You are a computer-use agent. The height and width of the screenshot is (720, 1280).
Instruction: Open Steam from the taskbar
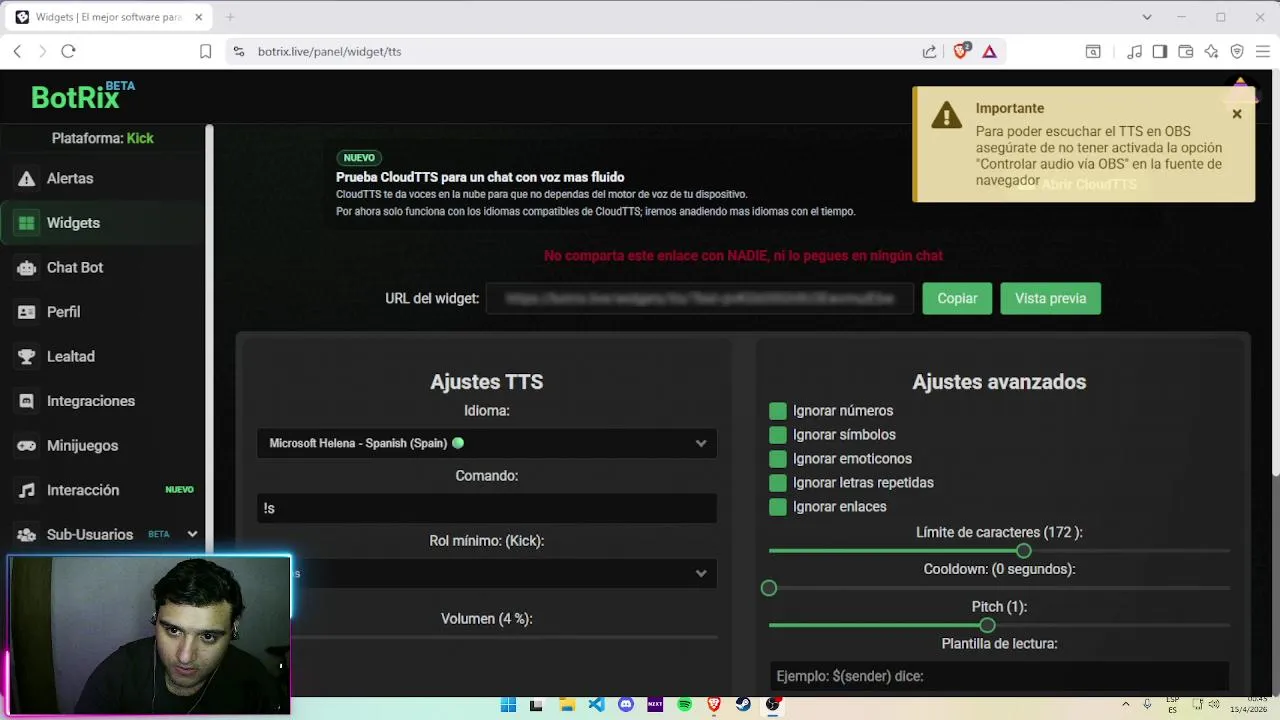click(743, 705)
